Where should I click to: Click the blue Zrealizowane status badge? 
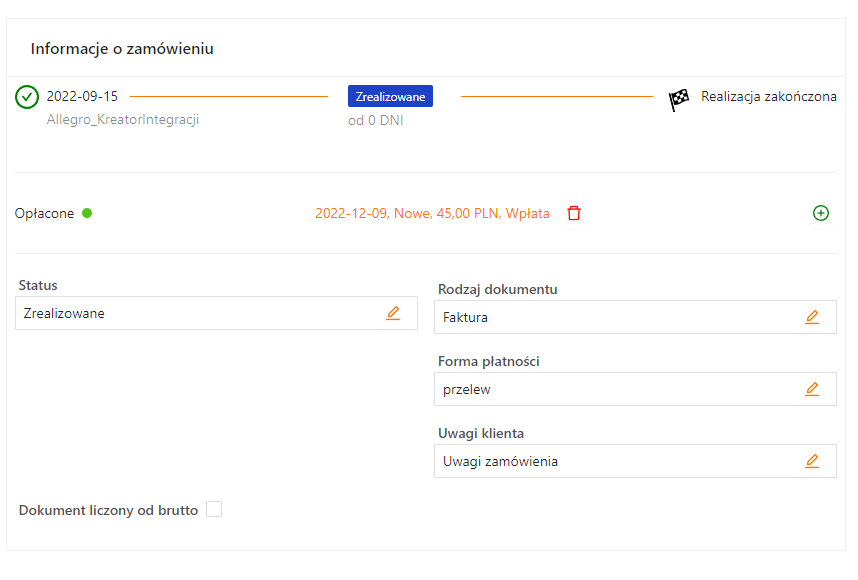[390, 97]
